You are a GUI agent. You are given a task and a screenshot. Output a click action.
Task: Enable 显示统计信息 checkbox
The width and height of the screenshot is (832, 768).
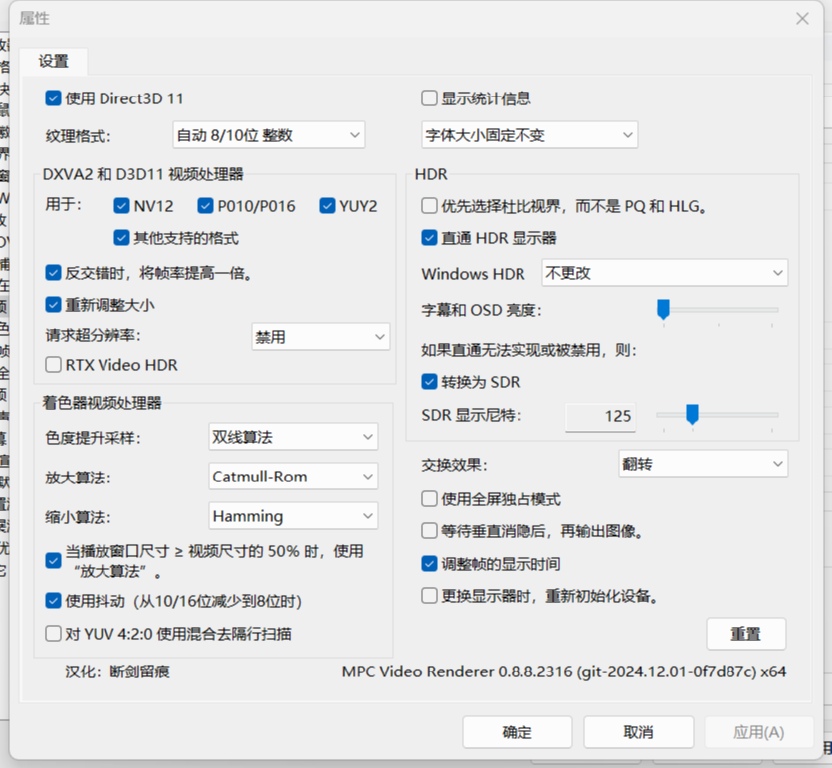point(430,98)
